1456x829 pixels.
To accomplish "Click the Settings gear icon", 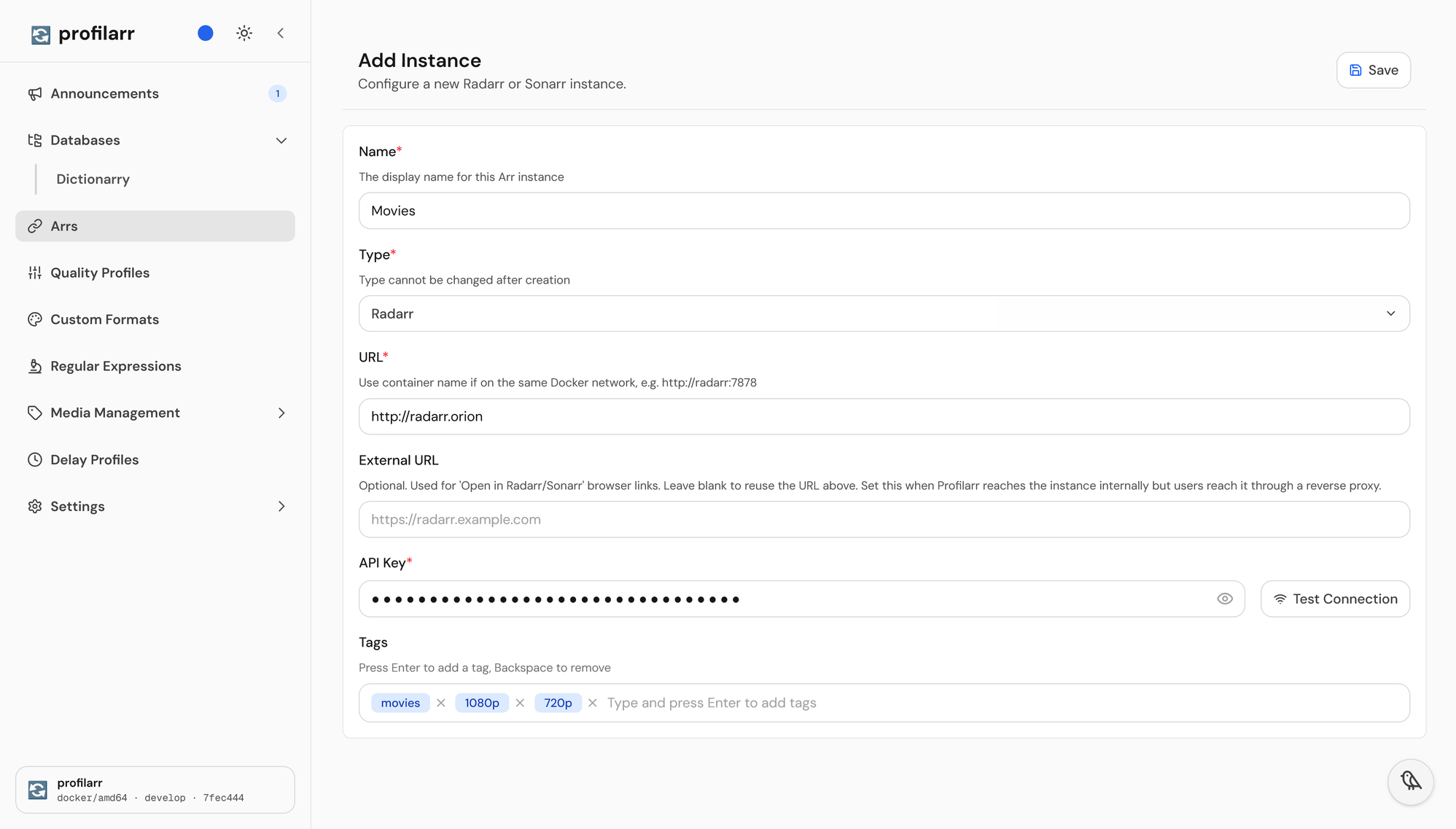I will tap(35, 506).
